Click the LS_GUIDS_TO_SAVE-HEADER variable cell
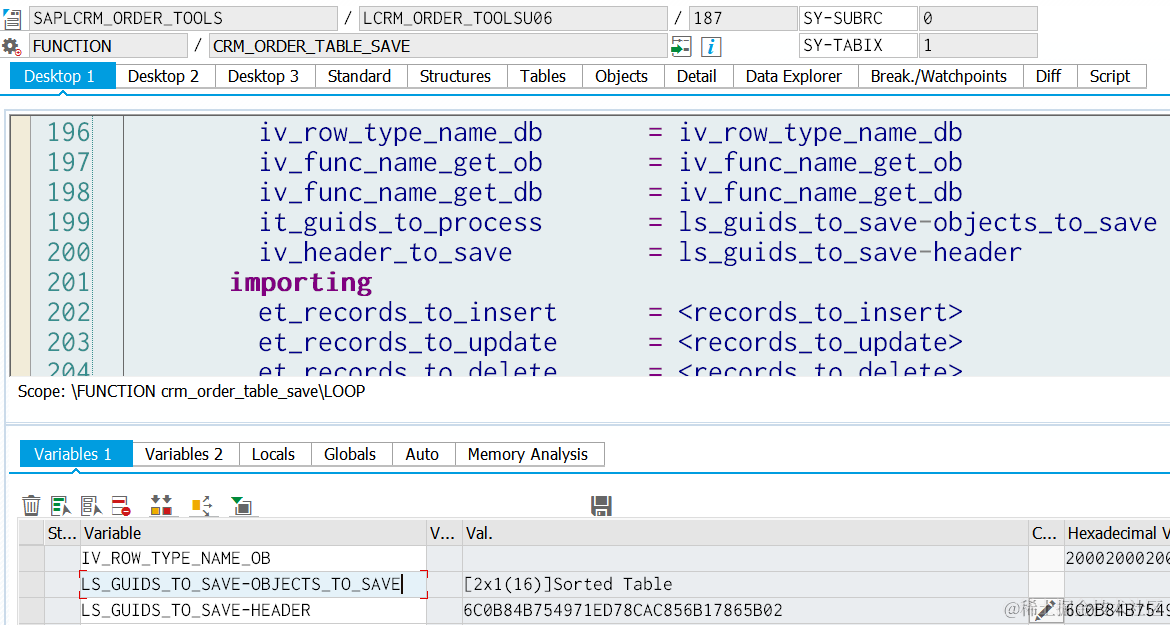 pos(254,611)
